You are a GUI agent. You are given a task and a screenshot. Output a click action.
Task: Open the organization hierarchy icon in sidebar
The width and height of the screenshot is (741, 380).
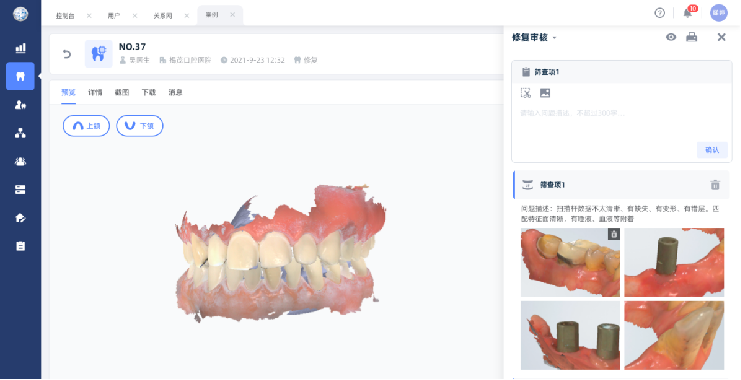click(20, 133)
